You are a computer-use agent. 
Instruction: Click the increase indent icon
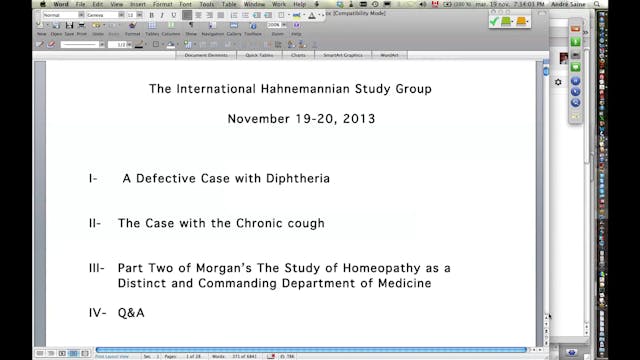[268, 16]
